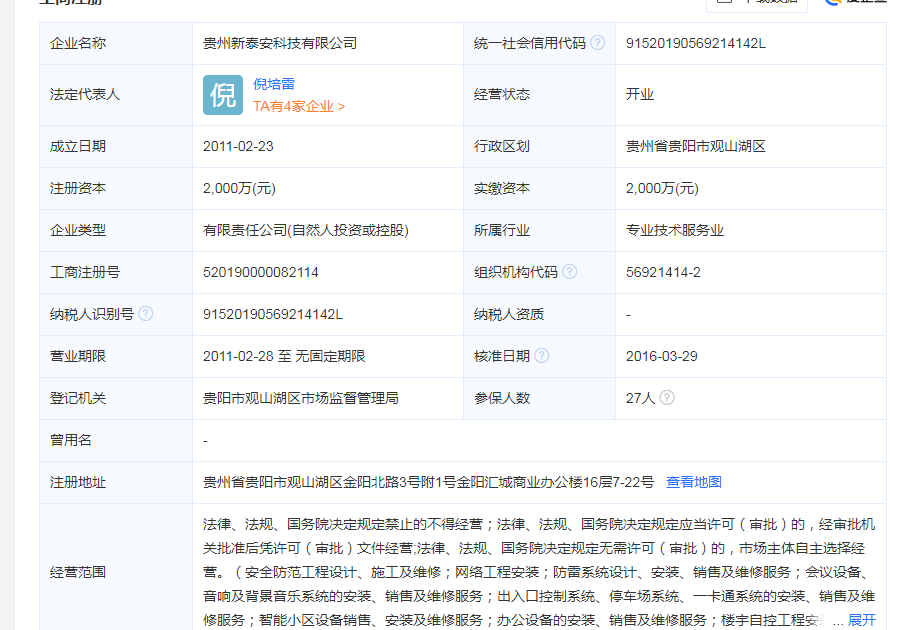907x630 pixels.
Task: Select the 所属行业 label
Action: coord(502,230)
